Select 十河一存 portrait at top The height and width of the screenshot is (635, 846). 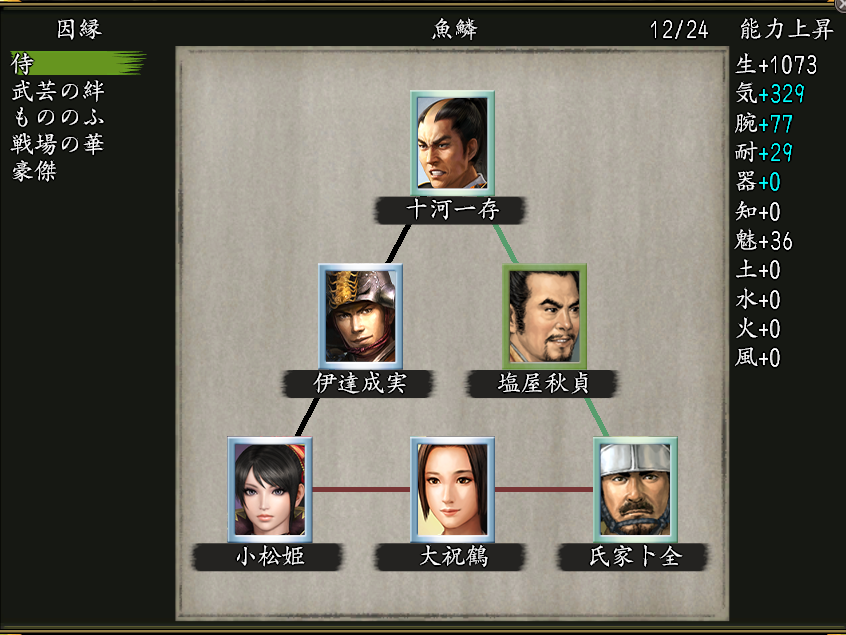click(452, 143)
